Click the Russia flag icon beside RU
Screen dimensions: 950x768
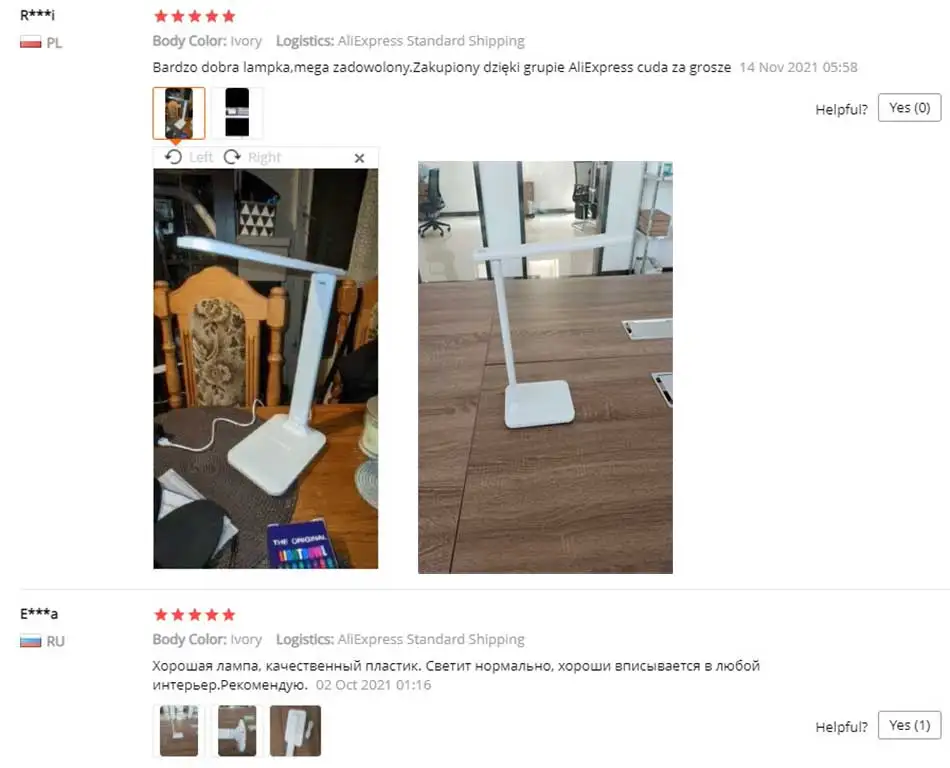[x=30, y=641]
